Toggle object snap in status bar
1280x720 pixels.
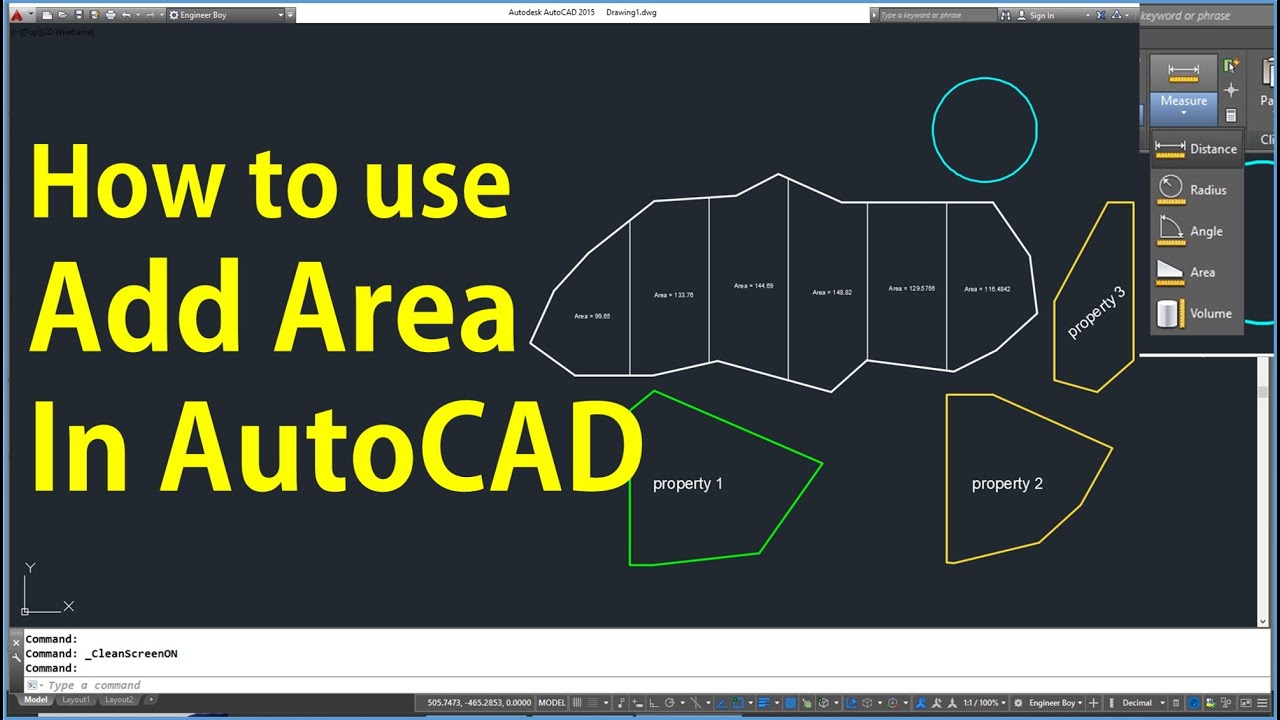pyautogui.click(x=739, y=703)
